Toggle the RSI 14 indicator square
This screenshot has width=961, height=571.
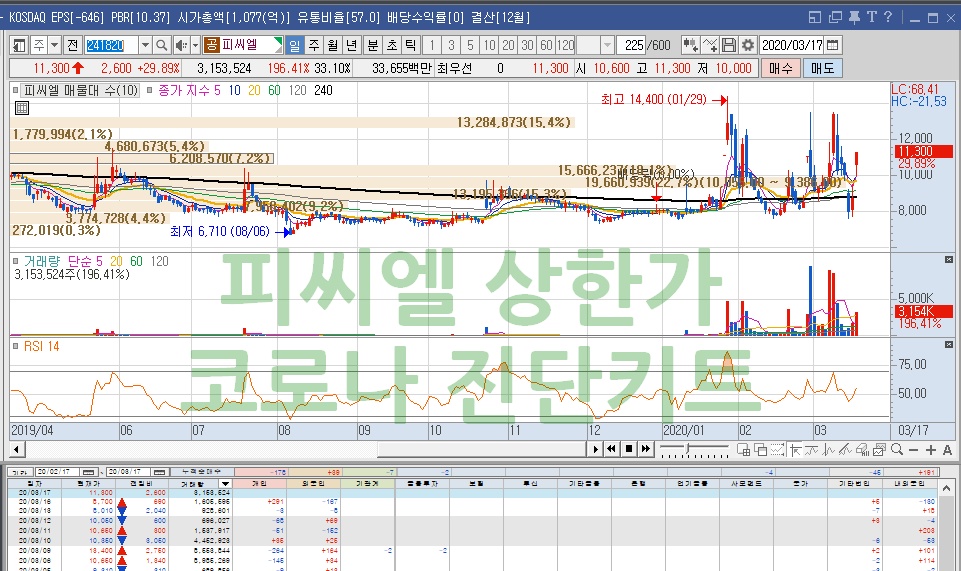(x=15, y=346)
